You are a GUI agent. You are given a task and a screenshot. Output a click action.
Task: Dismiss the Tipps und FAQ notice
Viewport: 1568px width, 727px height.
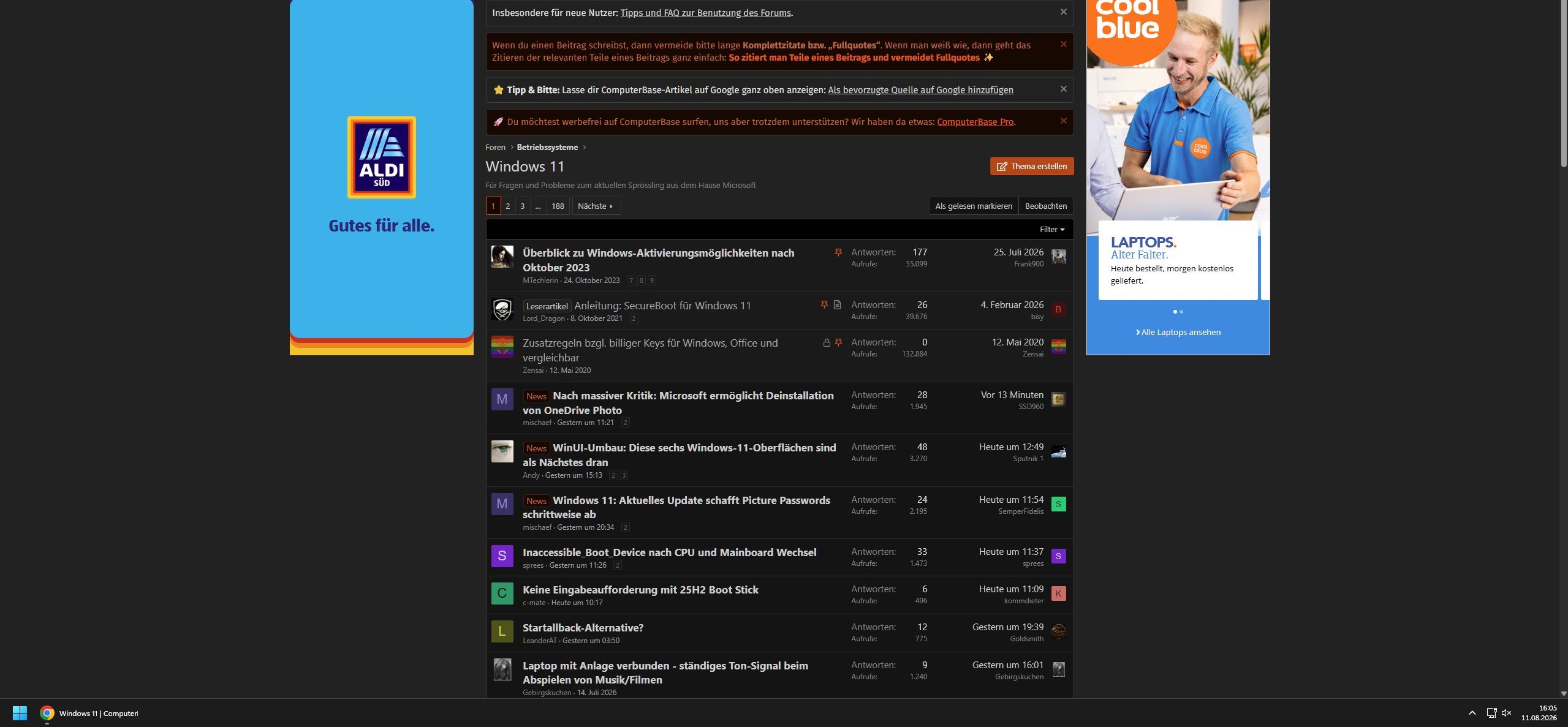[1063, 12]
